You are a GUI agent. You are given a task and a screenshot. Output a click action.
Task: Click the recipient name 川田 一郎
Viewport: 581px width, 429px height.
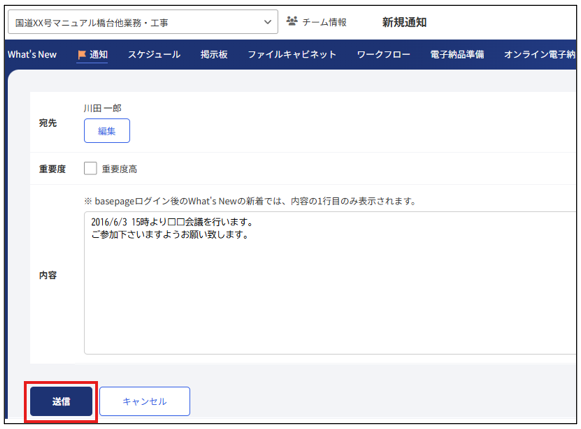tap(102, 108)
